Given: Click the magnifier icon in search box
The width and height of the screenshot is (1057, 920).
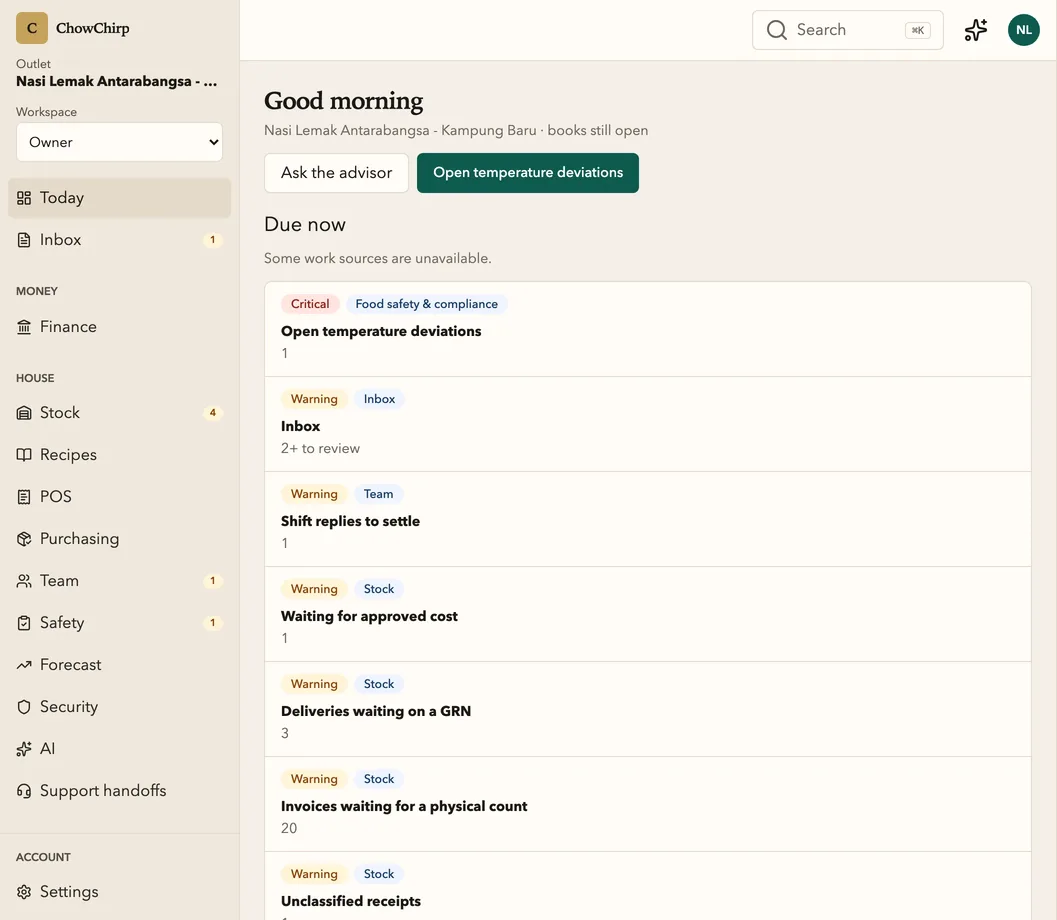Looking at the screenshot, I should tap(777, 30).
